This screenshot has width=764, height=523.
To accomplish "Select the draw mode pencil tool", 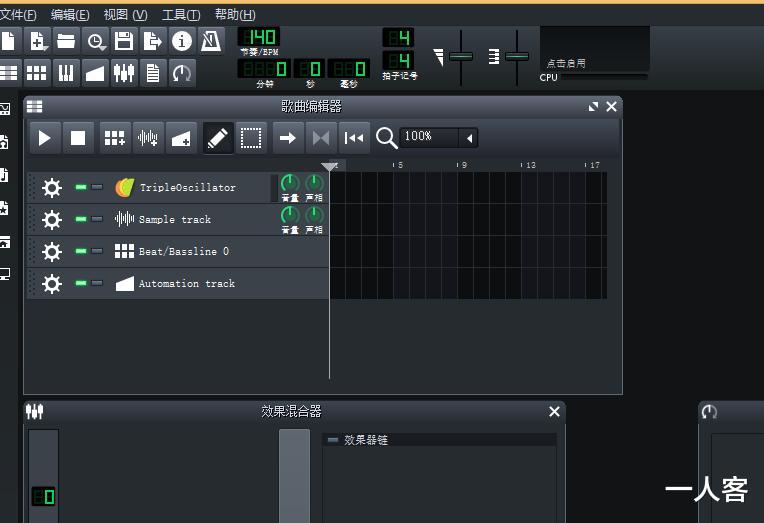I will tap(218, 138).
